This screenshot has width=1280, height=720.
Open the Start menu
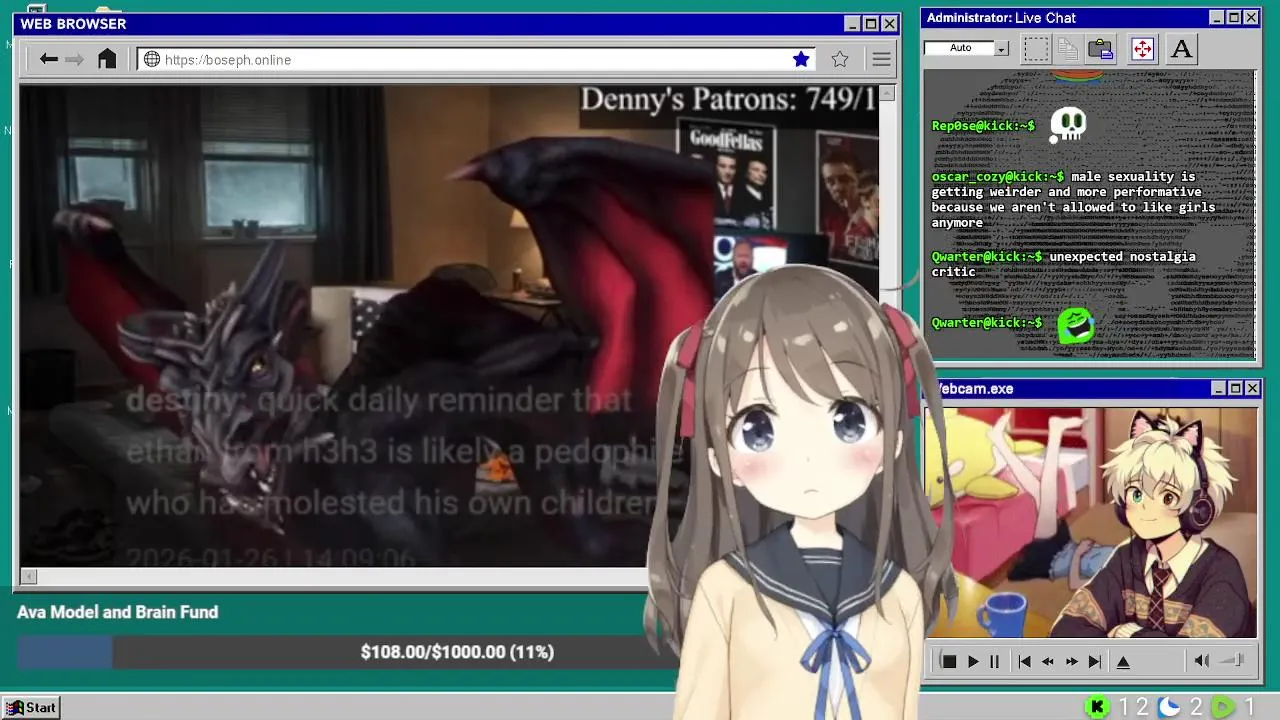click(x=31, y=707)
